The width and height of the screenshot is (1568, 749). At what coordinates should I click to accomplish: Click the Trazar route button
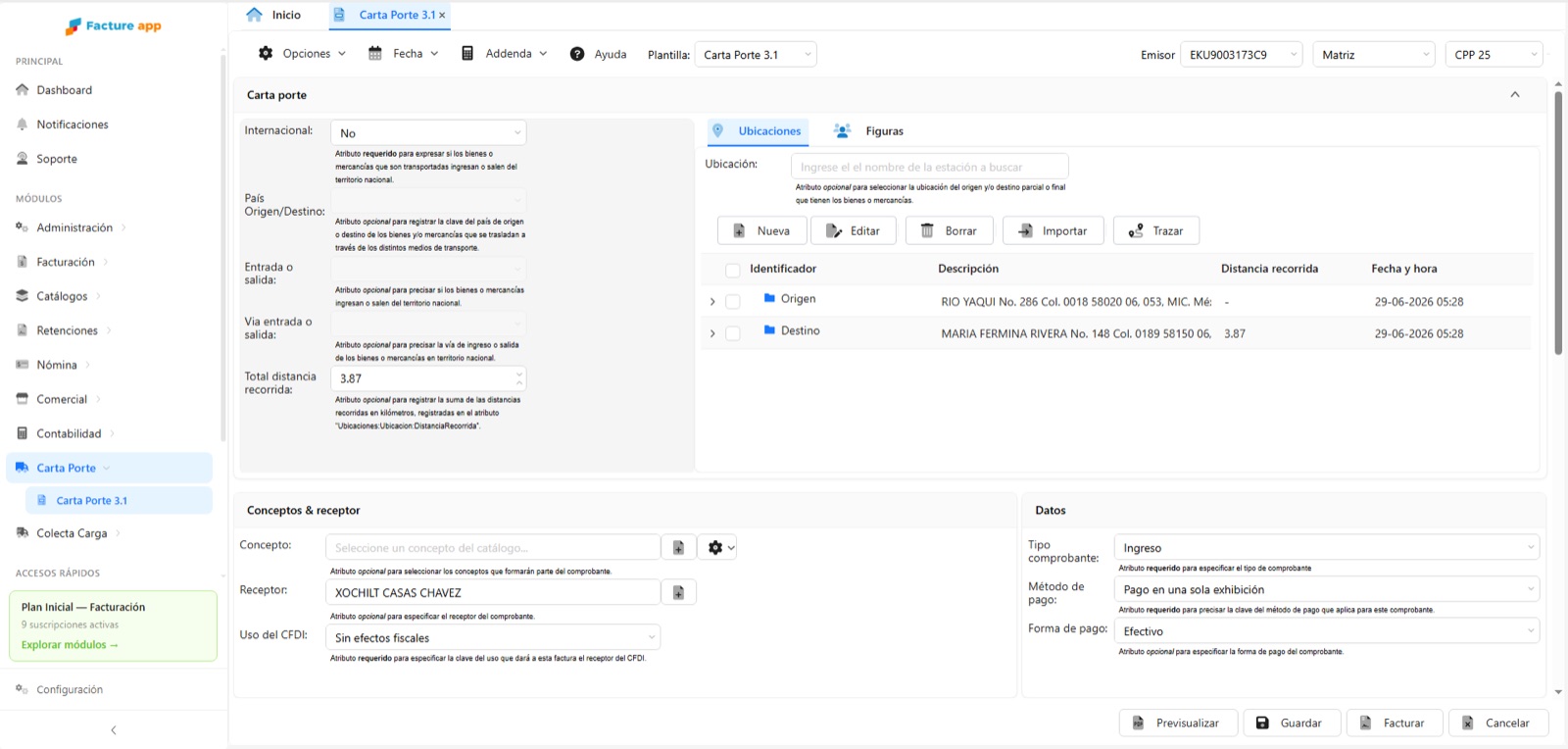[x=1156, y=231]
